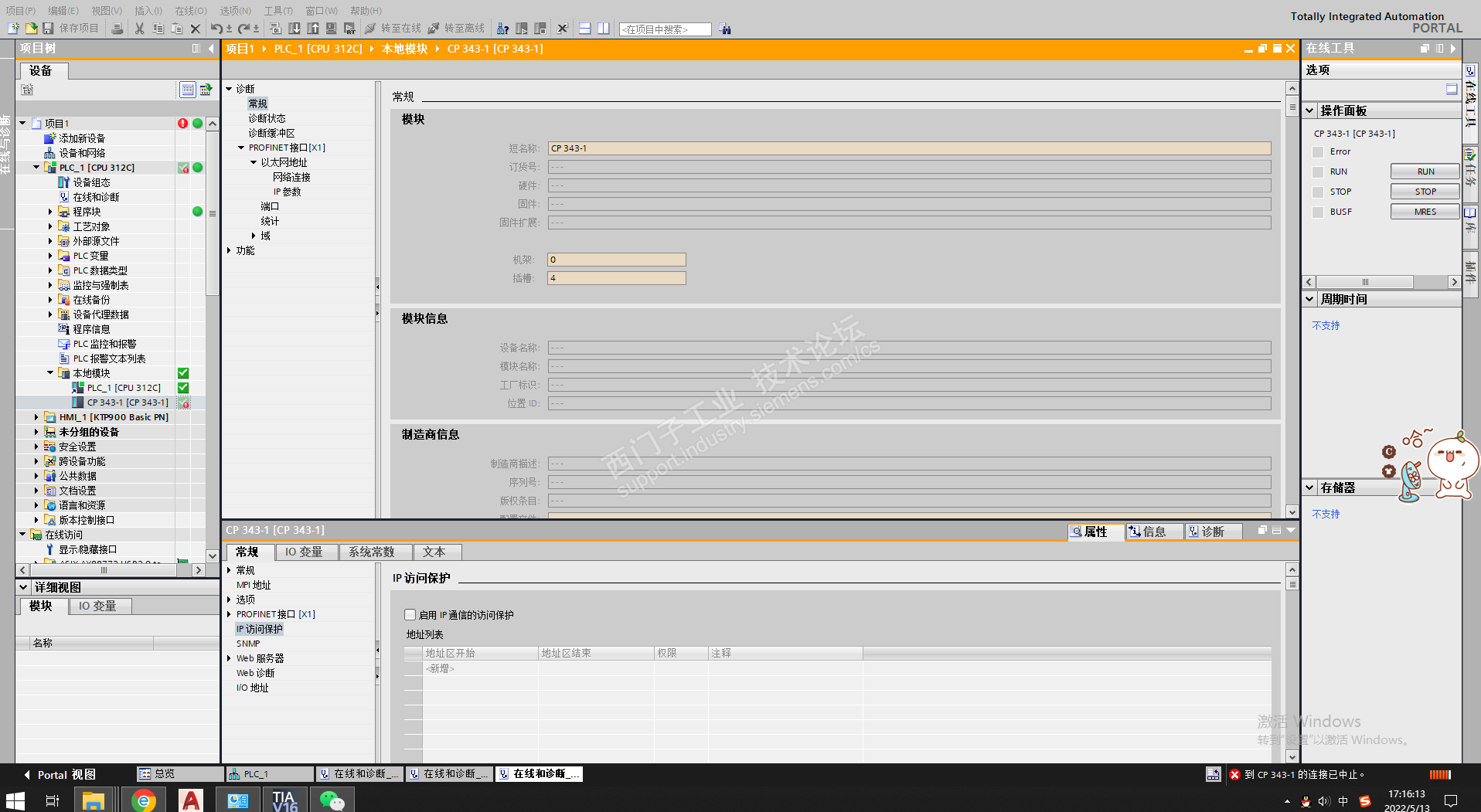
Task: Open the 诊断 inspector tab
Action: click(1213, 532)
